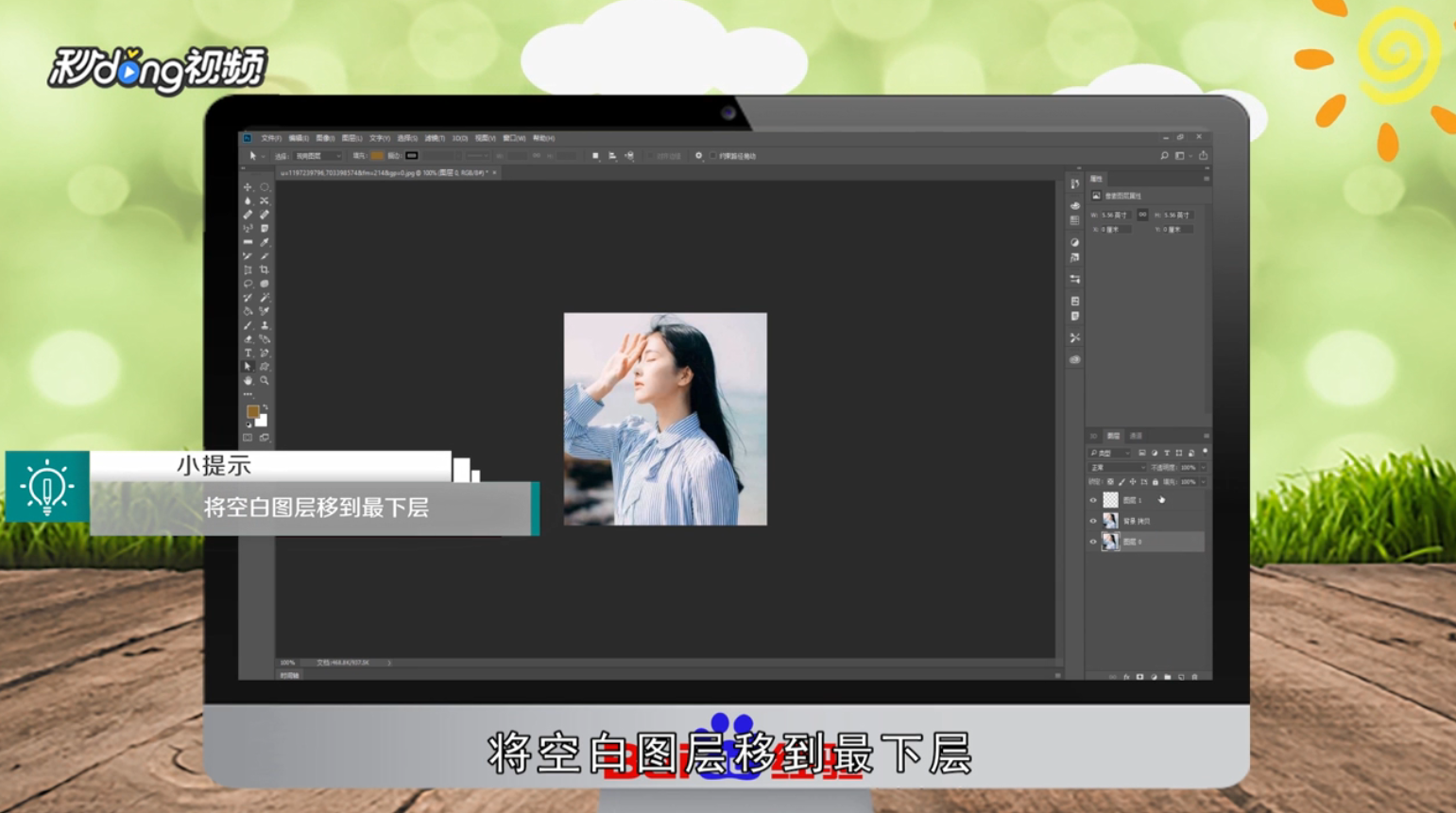Select the Crop tool
The image size is (1456, 813).
pyautogui.click(x=265, y=269)
